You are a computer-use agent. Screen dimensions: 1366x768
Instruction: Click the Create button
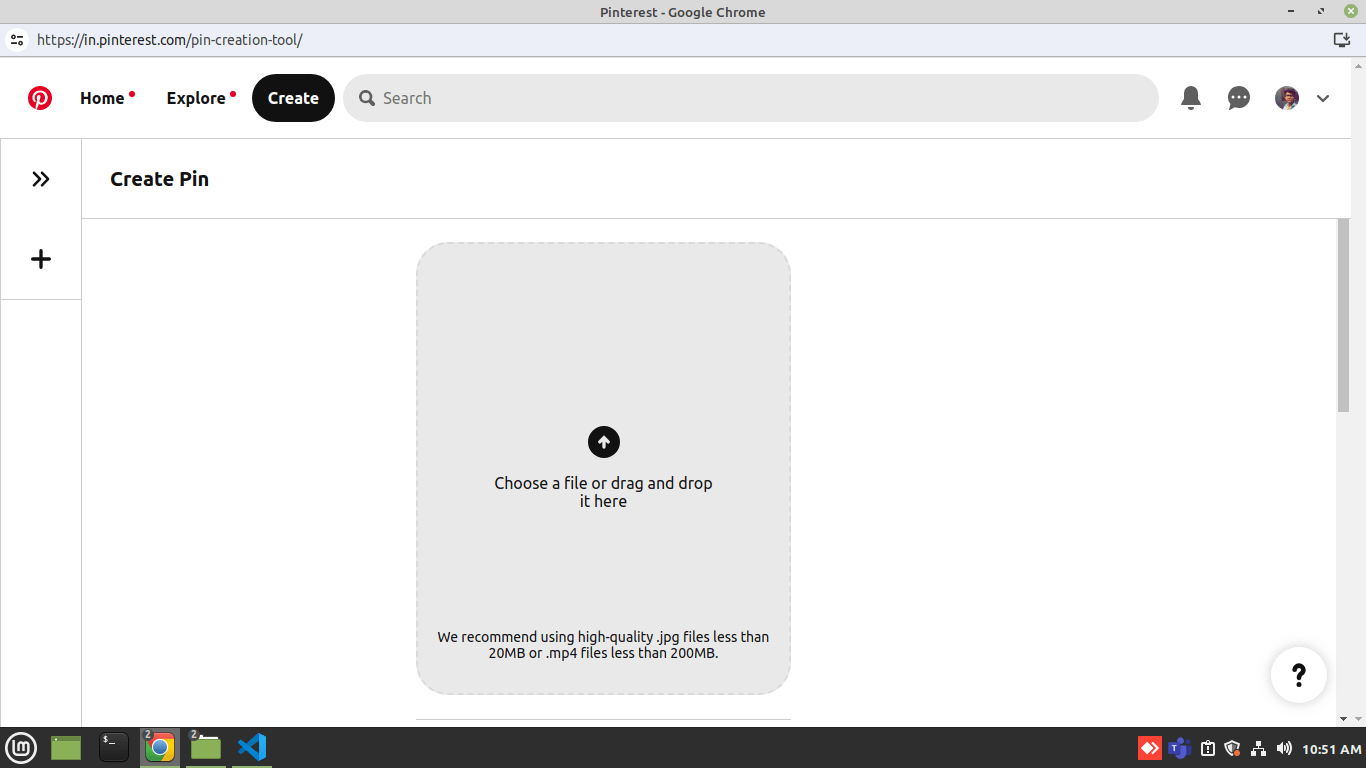293,97
